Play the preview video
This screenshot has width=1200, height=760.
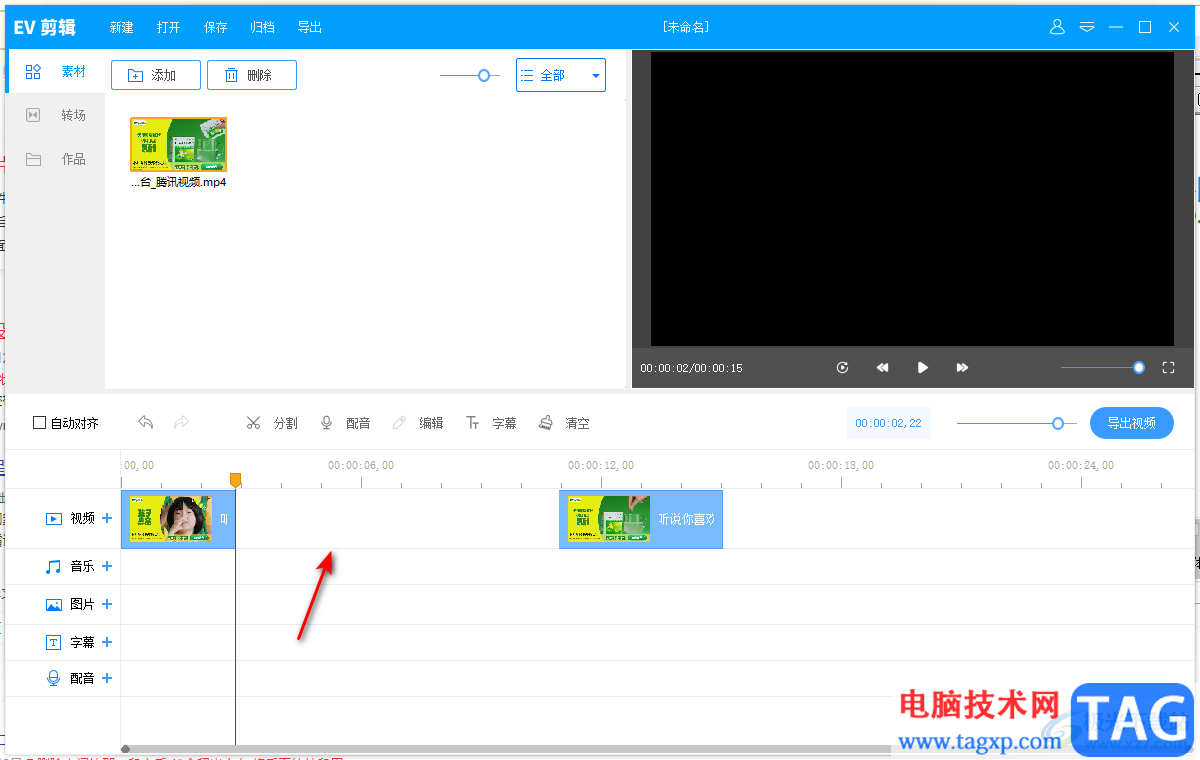pos(923,368)
